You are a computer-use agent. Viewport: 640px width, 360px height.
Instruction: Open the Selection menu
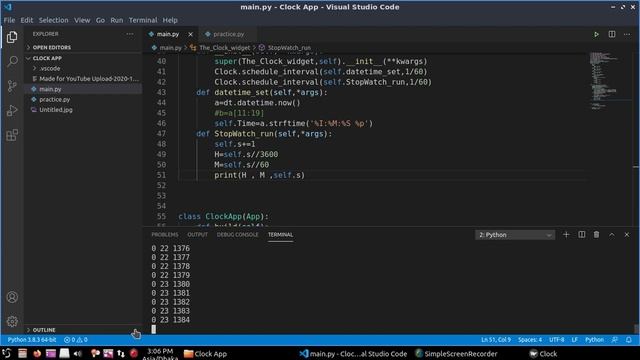(x=53, y=20)
